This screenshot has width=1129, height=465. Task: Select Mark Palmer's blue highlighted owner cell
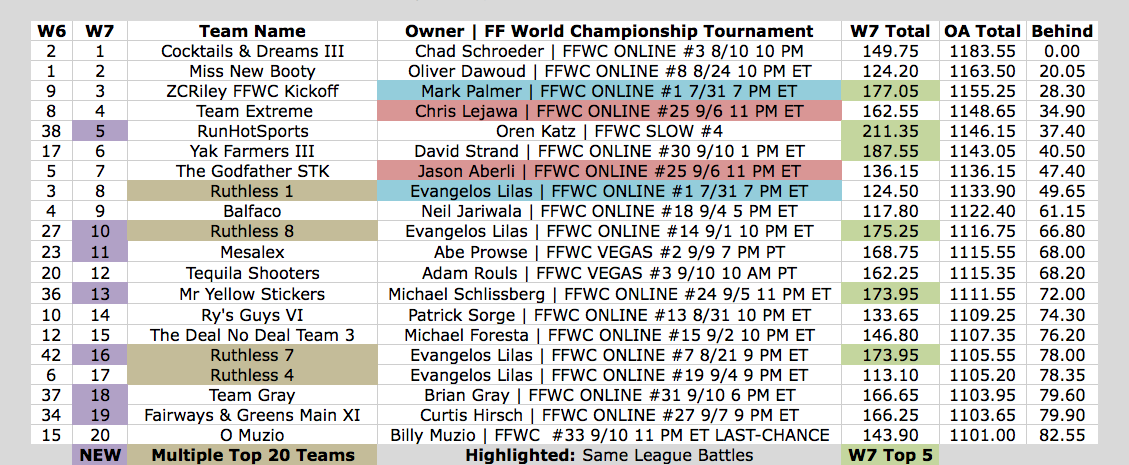click(609, 91)
